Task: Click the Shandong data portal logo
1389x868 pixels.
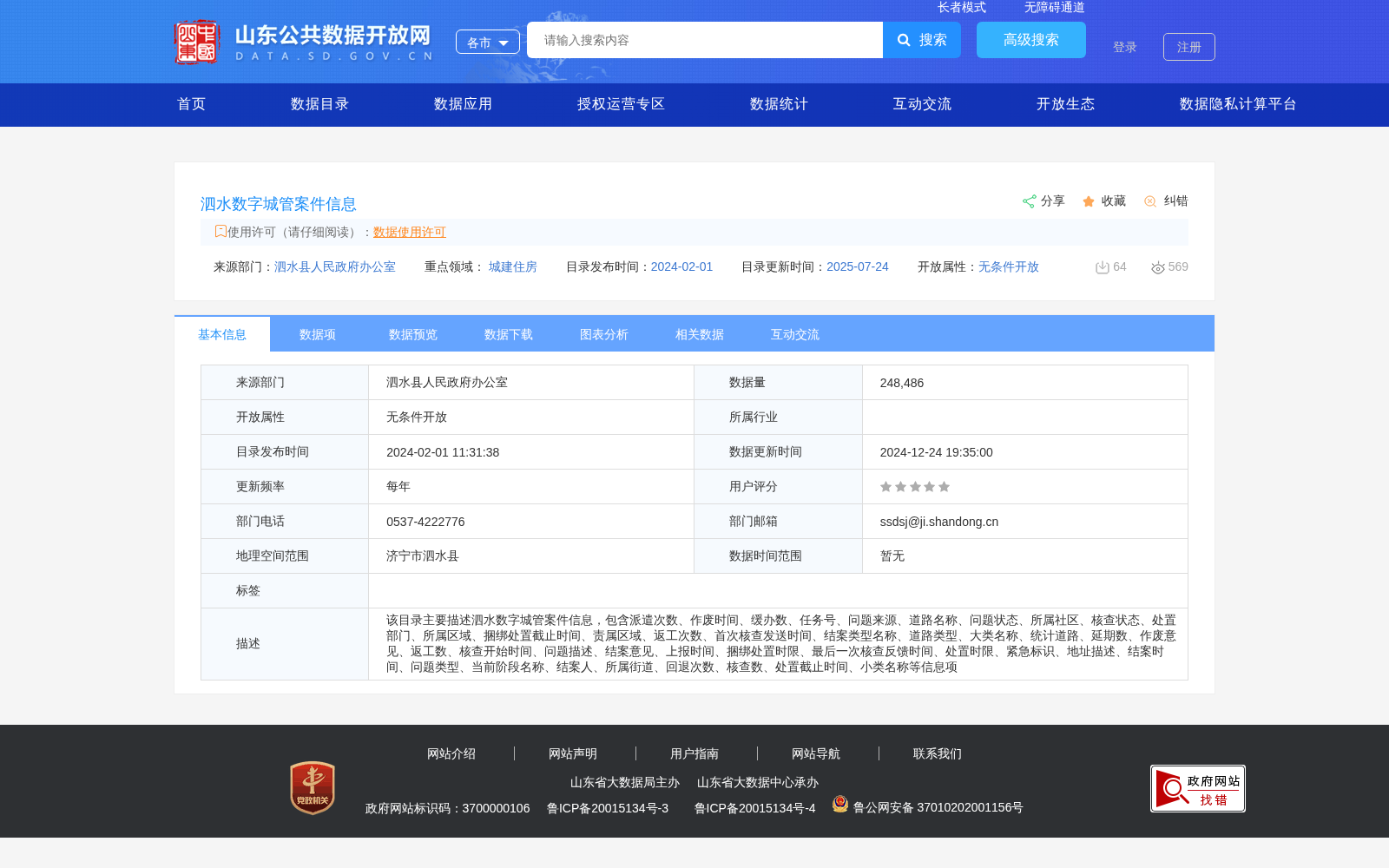Action: pos(303,42)
